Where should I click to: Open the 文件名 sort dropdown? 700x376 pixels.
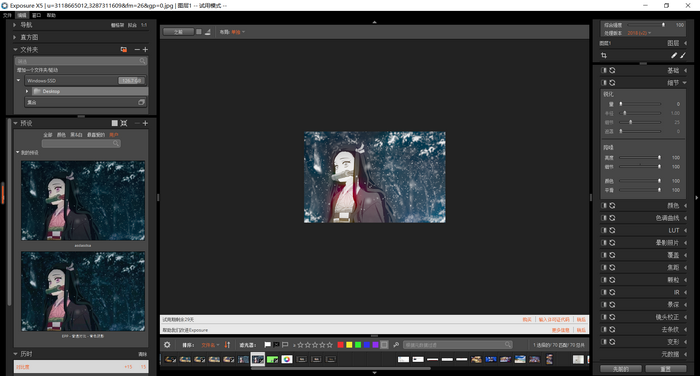[x=210, y=345]
